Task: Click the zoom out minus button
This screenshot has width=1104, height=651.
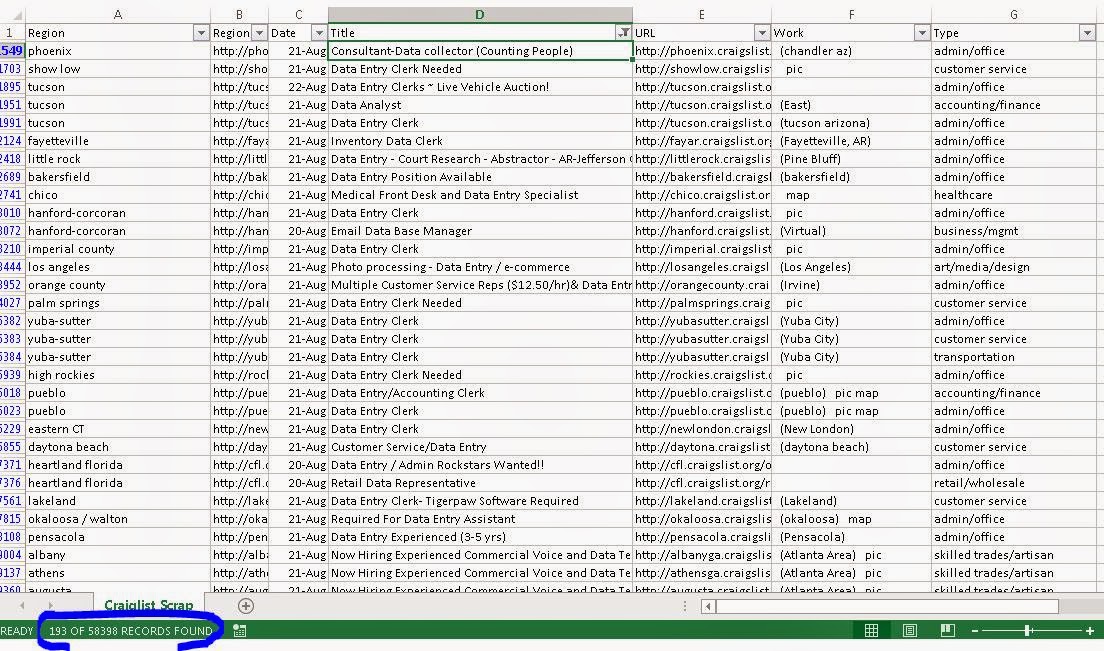Action: click(x=975, y=631)
